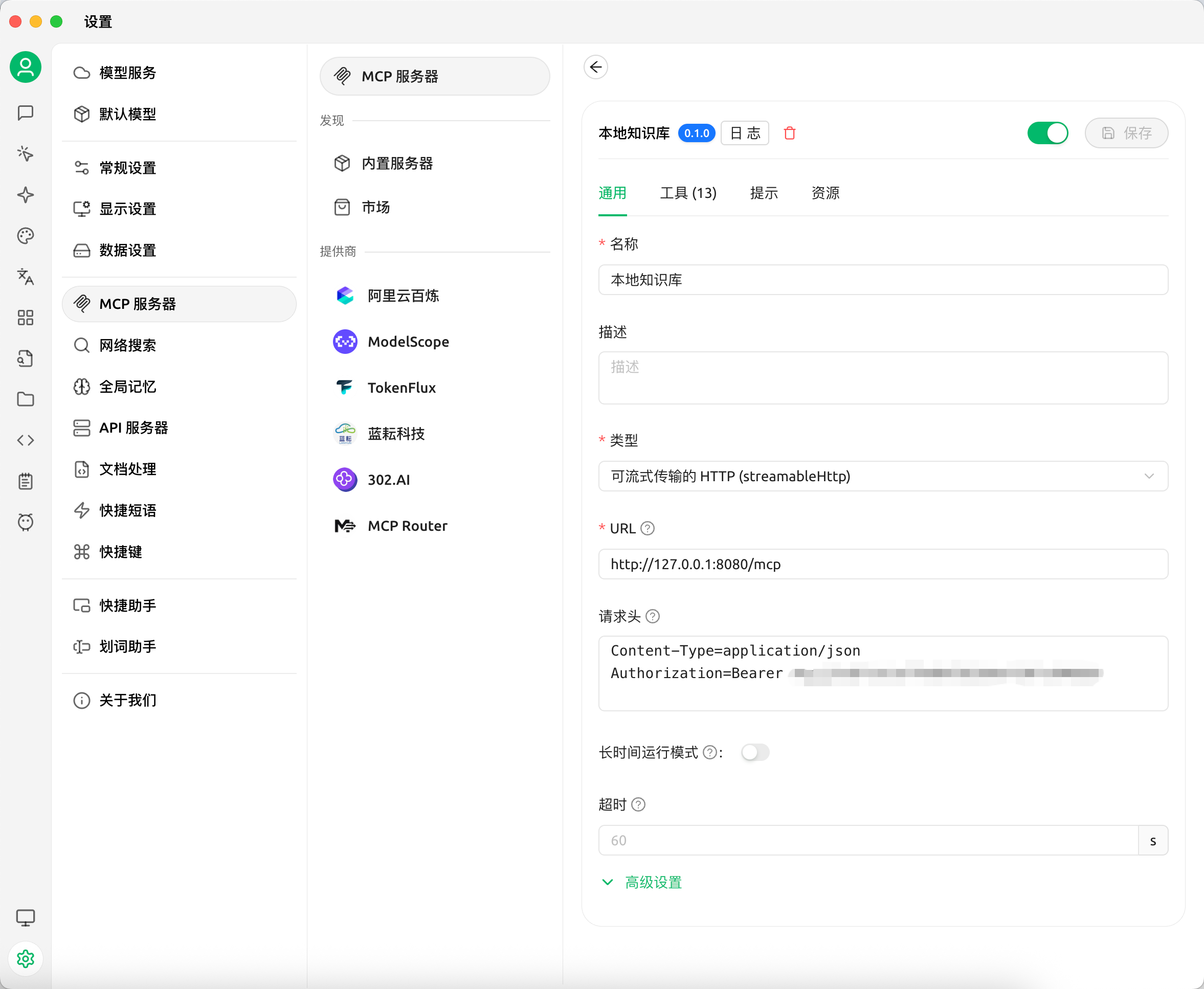Select the translation icon in the left sidebar
Viewport: 1204px width, 989px height.
pos(25,278)
